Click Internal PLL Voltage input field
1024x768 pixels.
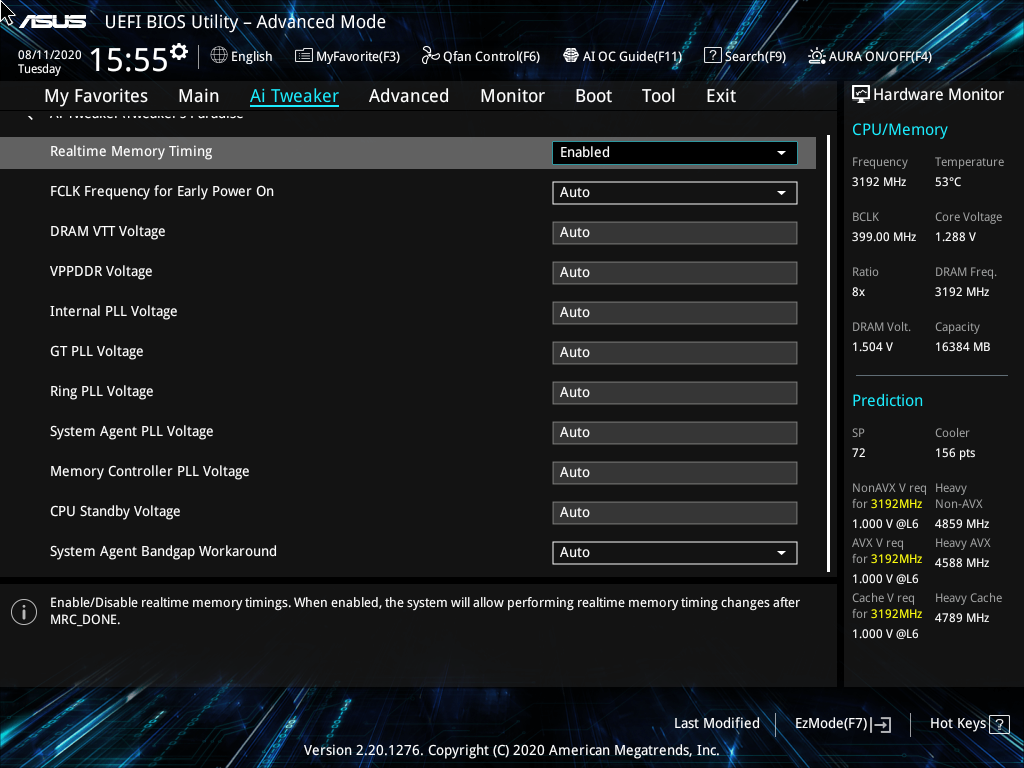point(675,312)
